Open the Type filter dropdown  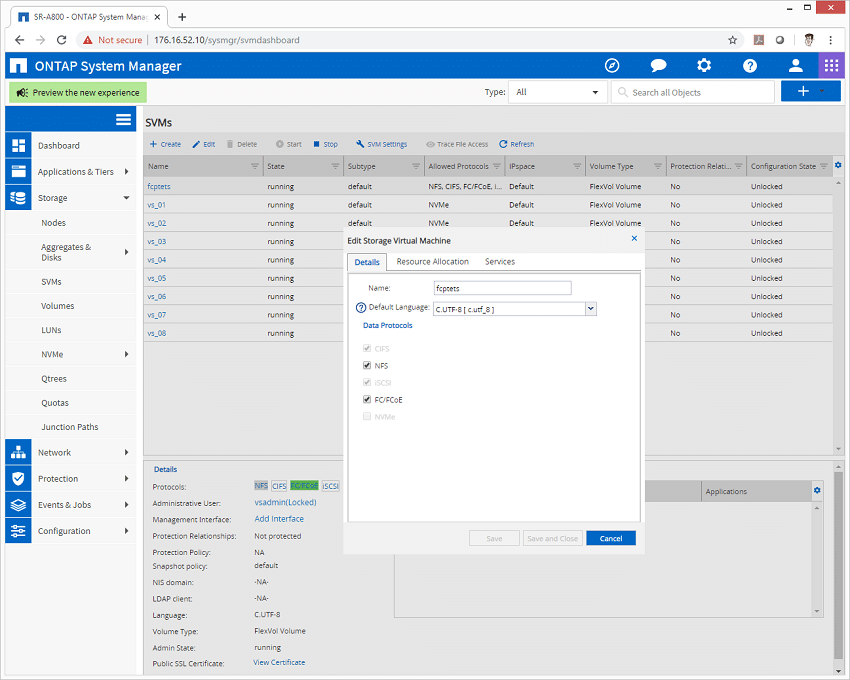(557, 92)
